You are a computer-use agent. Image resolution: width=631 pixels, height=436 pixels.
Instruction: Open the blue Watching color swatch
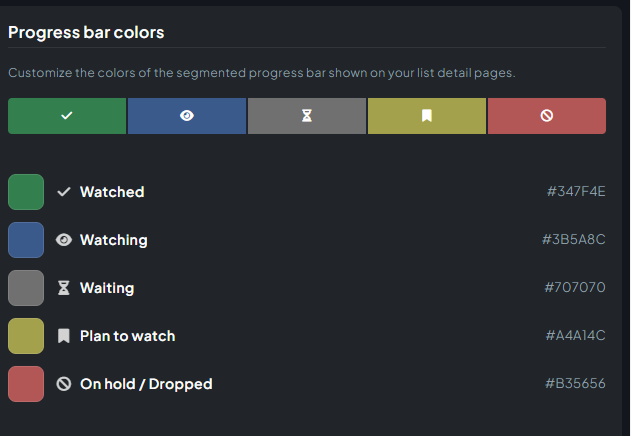(x=26, y=240)
